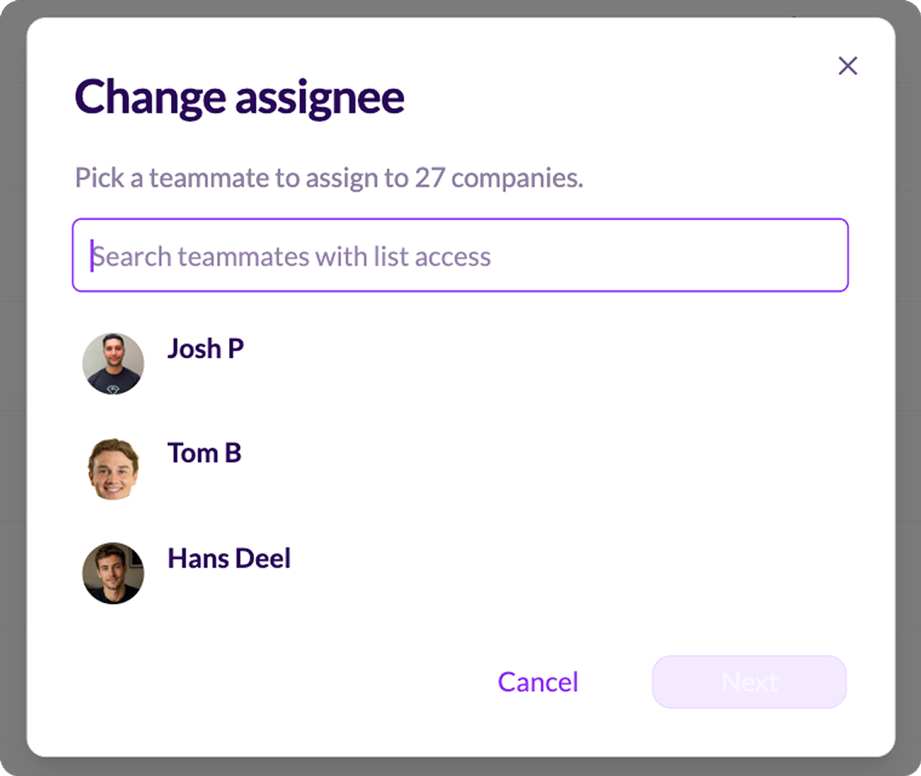Select the Hans Deel name label
The image size is (921, 776).
pyautogui.click(x=229, y=558)
